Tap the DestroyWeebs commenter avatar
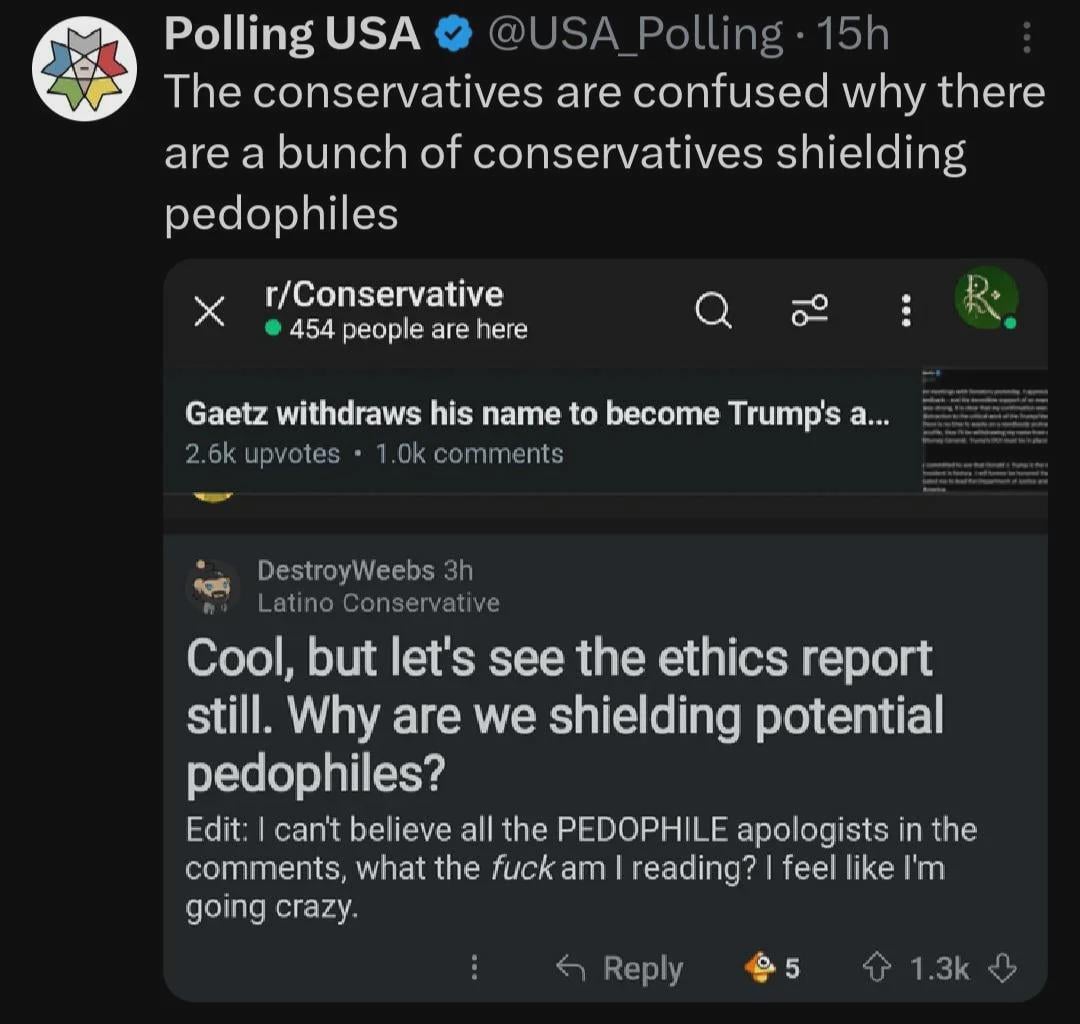Image resolution: width=1080 pixels, height=1024 pixels. pos(212,586)
